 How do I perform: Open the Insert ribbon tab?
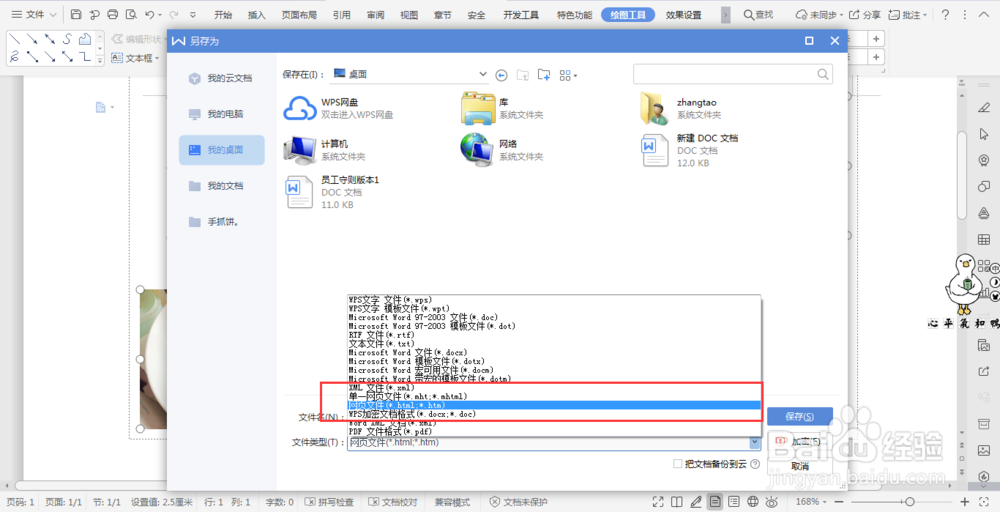(x=257, y=15)
